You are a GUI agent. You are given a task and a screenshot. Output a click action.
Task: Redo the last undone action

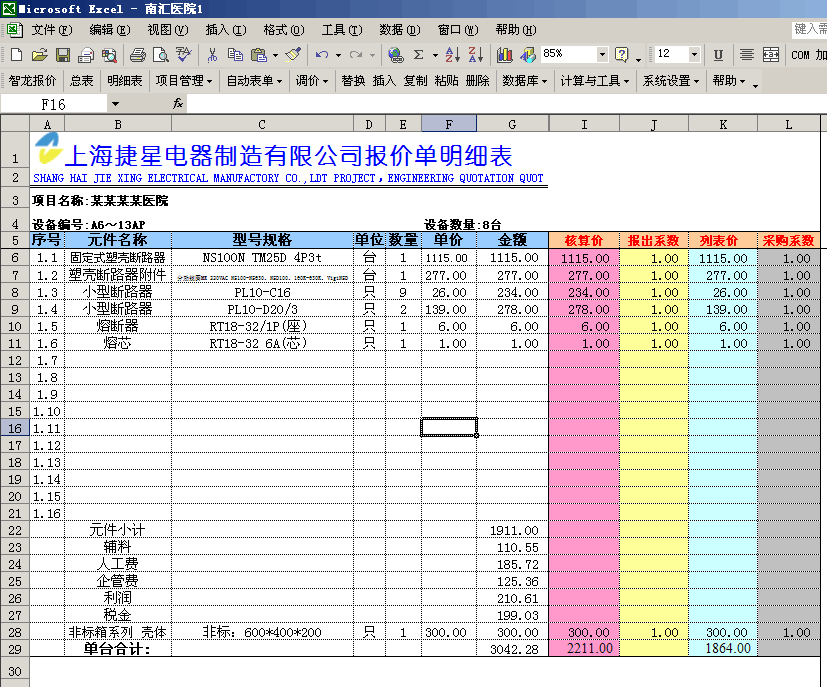point(356,54)
